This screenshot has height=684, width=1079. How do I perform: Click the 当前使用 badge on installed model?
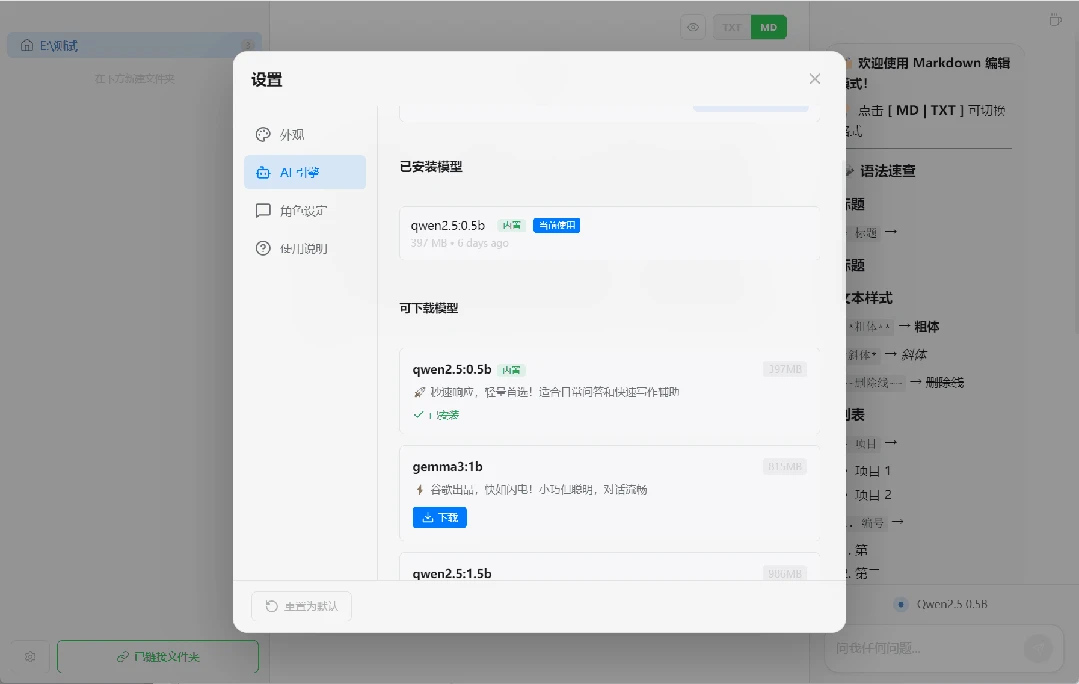[x=557, y=226]
